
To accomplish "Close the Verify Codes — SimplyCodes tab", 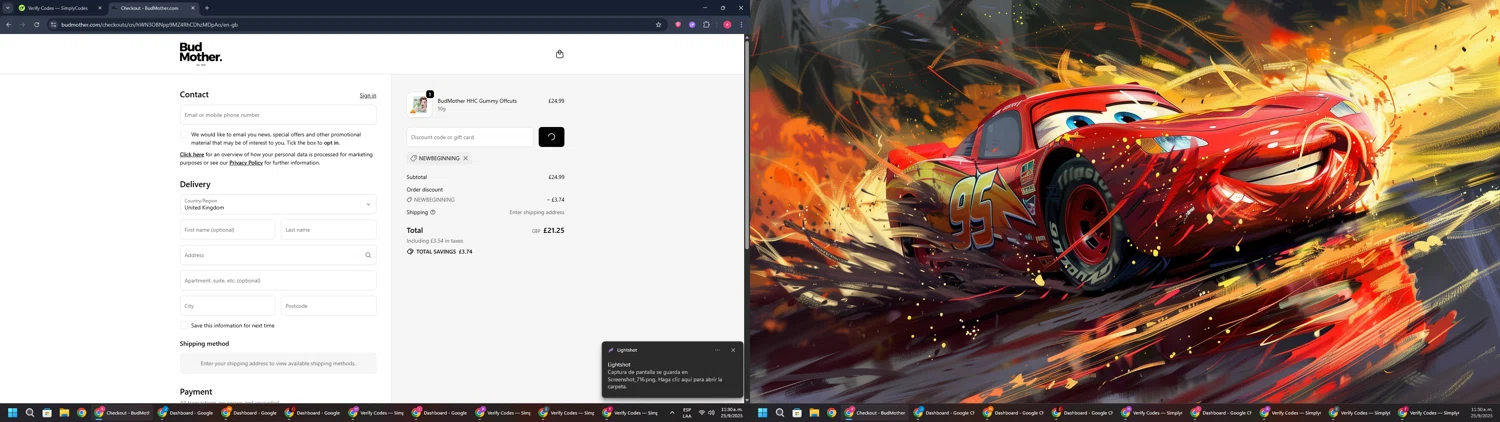I will tap(100, 8).
